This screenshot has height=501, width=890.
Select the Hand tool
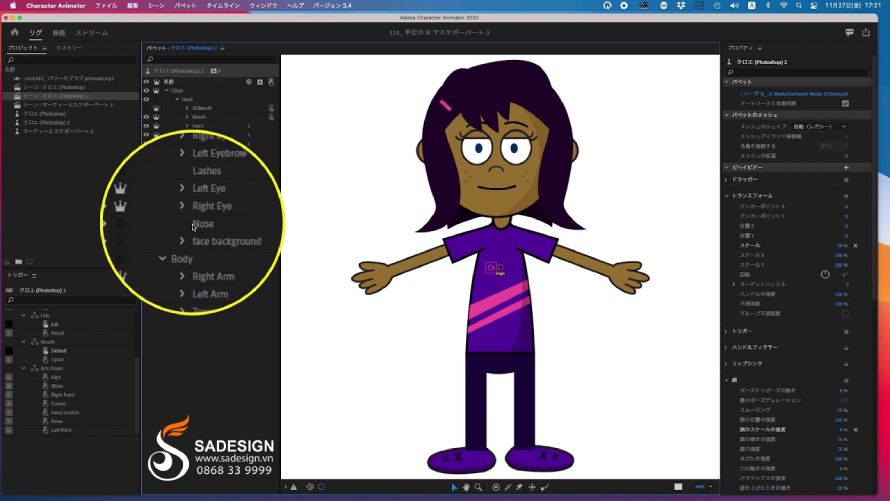pos(466,487)
